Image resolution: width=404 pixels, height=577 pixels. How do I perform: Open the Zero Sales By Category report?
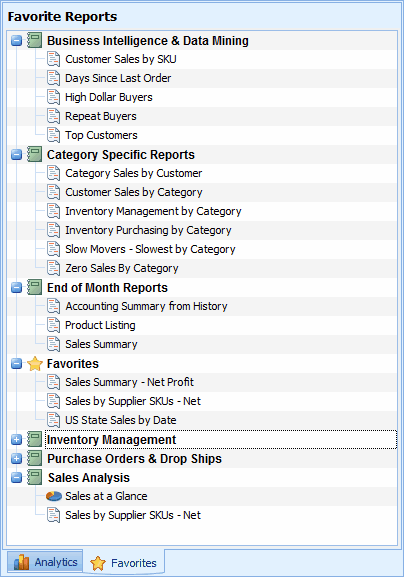coord(122,268)
